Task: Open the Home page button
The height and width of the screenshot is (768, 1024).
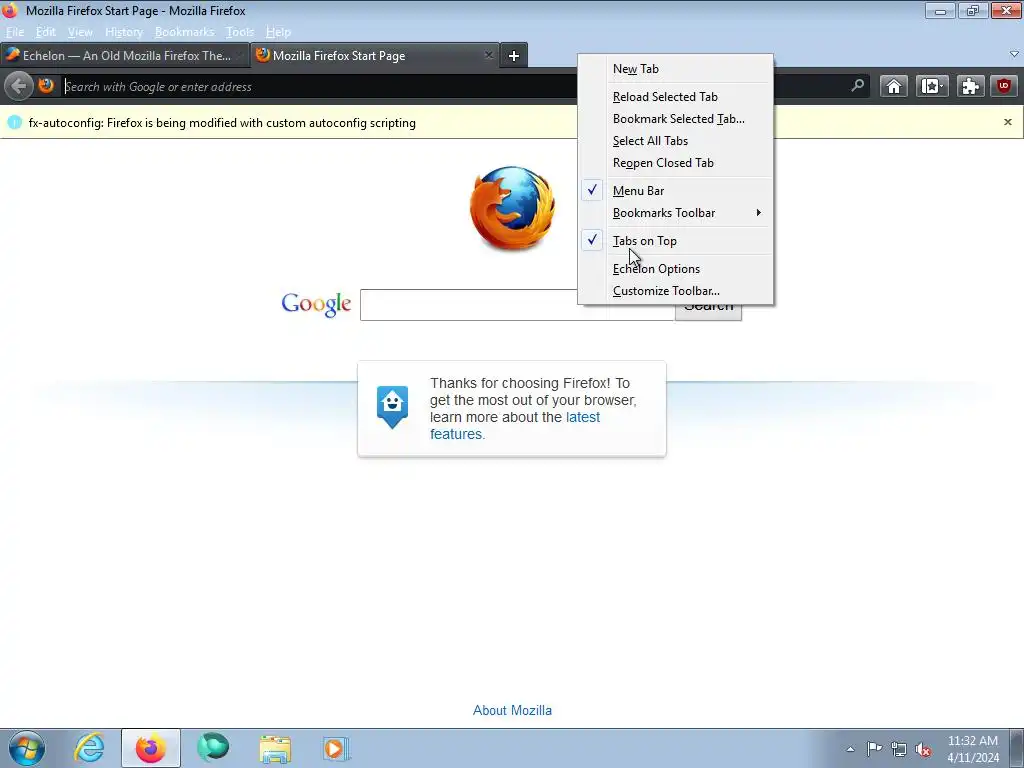Action: pos(893,86)
